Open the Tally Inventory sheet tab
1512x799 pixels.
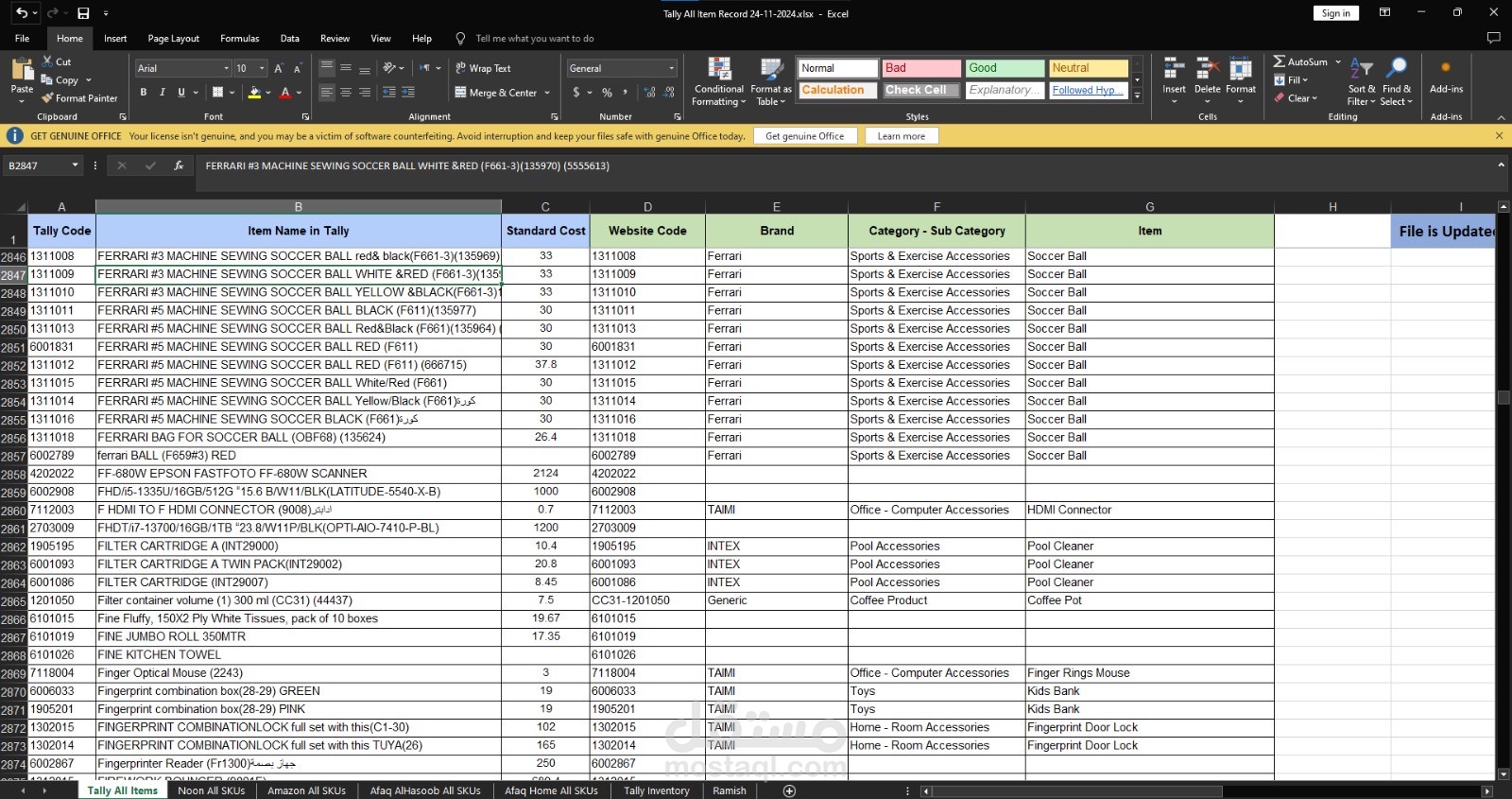tap(657, 790)
